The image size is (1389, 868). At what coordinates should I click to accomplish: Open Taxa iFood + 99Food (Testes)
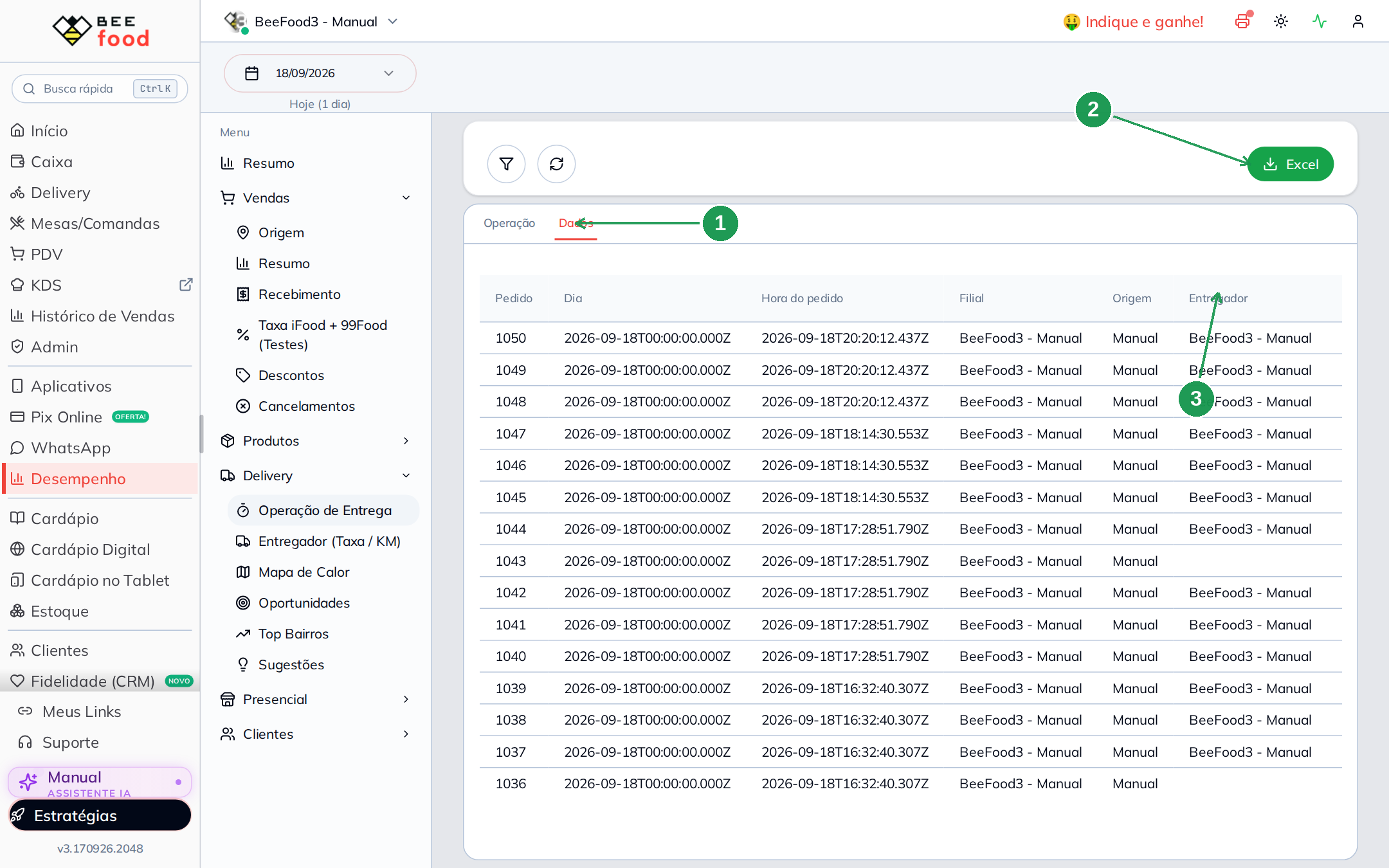click(x=323, y=334)
